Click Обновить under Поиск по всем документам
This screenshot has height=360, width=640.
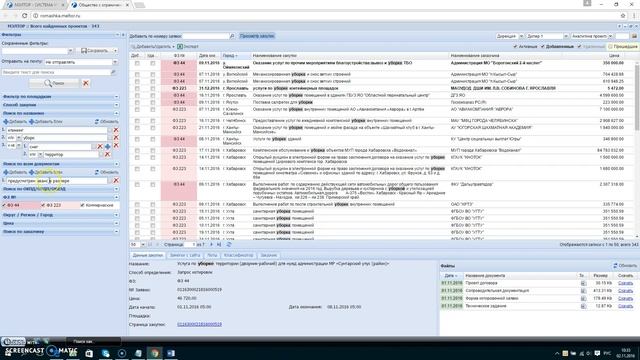106,172
